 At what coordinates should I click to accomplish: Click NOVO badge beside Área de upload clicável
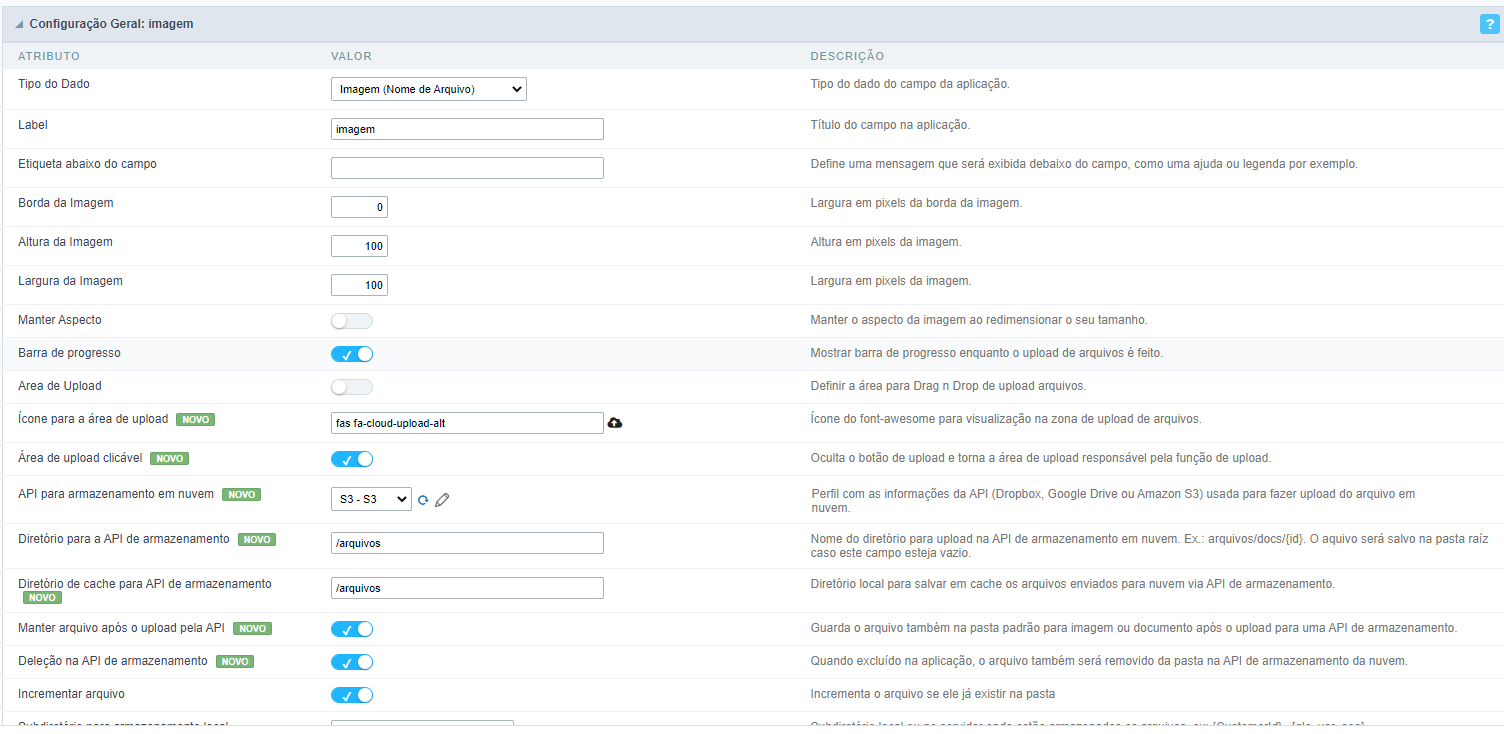pyautogui.click(x=170, y=459)
